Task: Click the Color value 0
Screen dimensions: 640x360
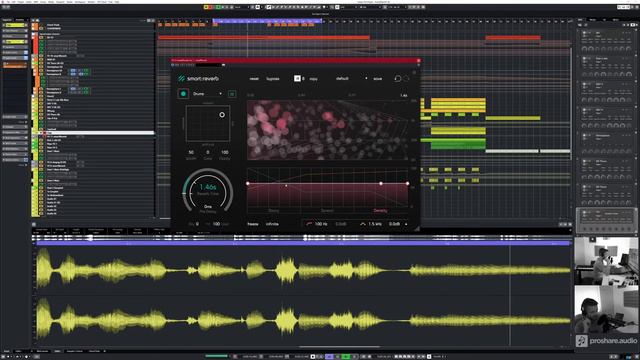Action: (208, 152)
